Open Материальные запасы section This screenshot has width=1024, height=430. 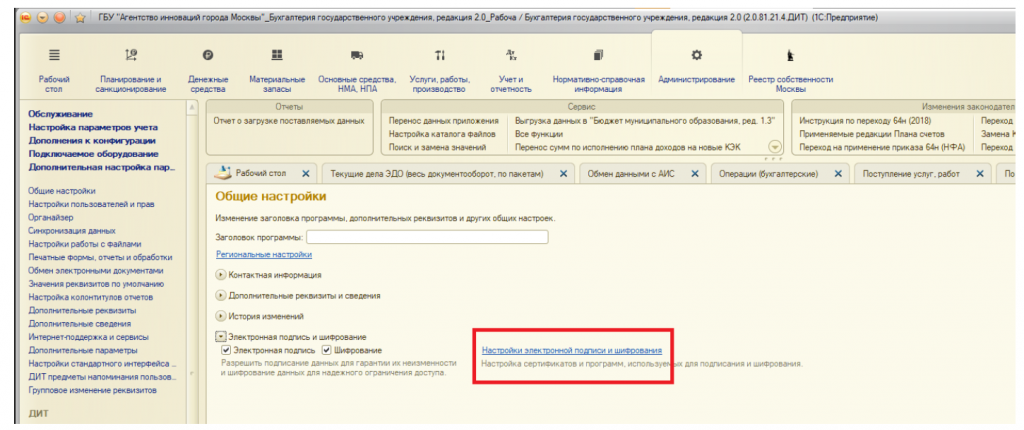click(277, 56)
